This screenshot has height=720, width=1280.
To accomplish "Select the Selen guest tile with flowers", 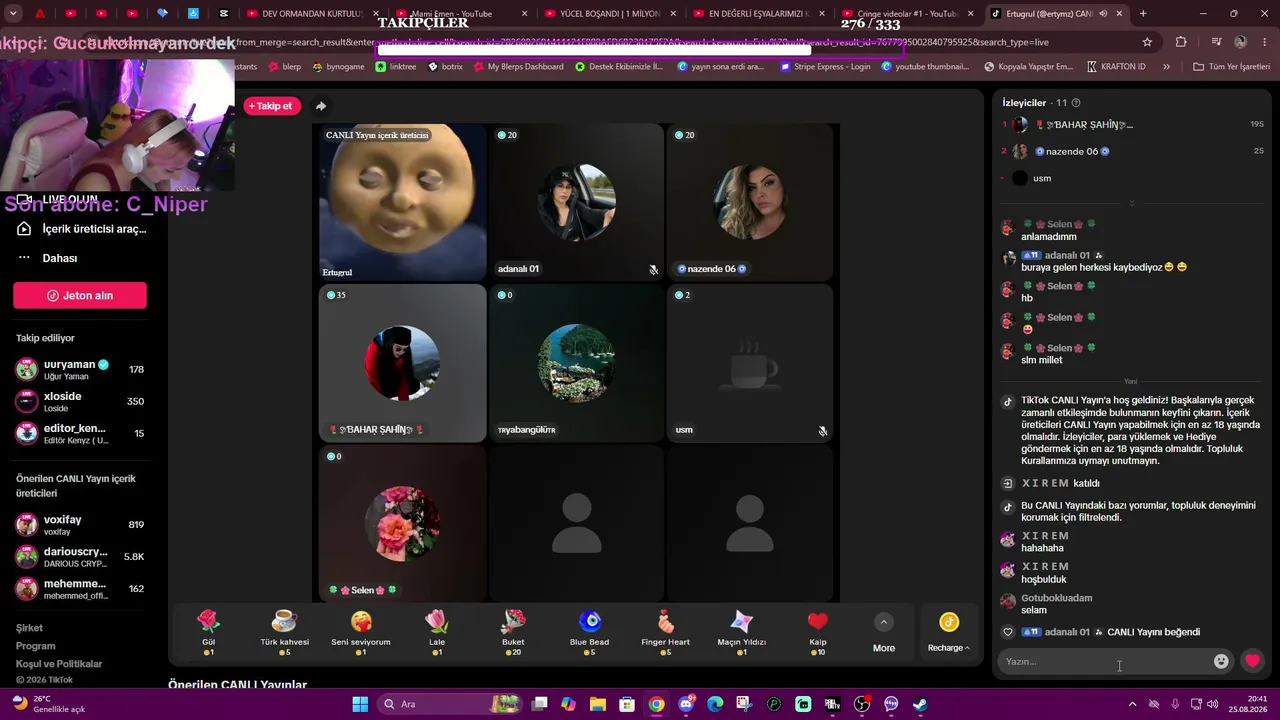I will point(402,524).
